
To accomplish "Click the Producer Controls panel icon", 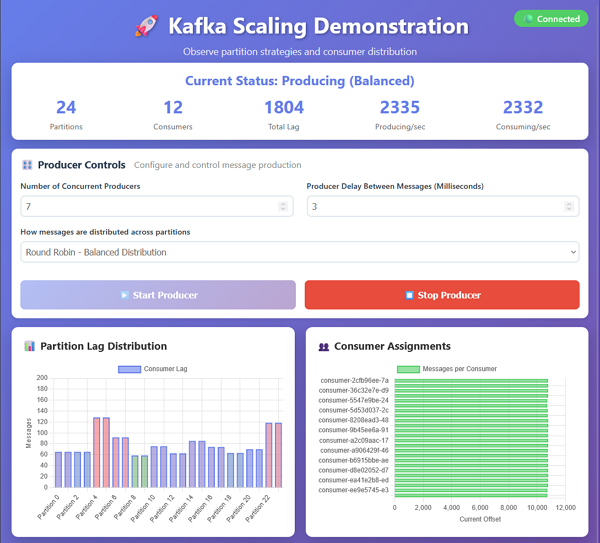I will click(27, 165).
